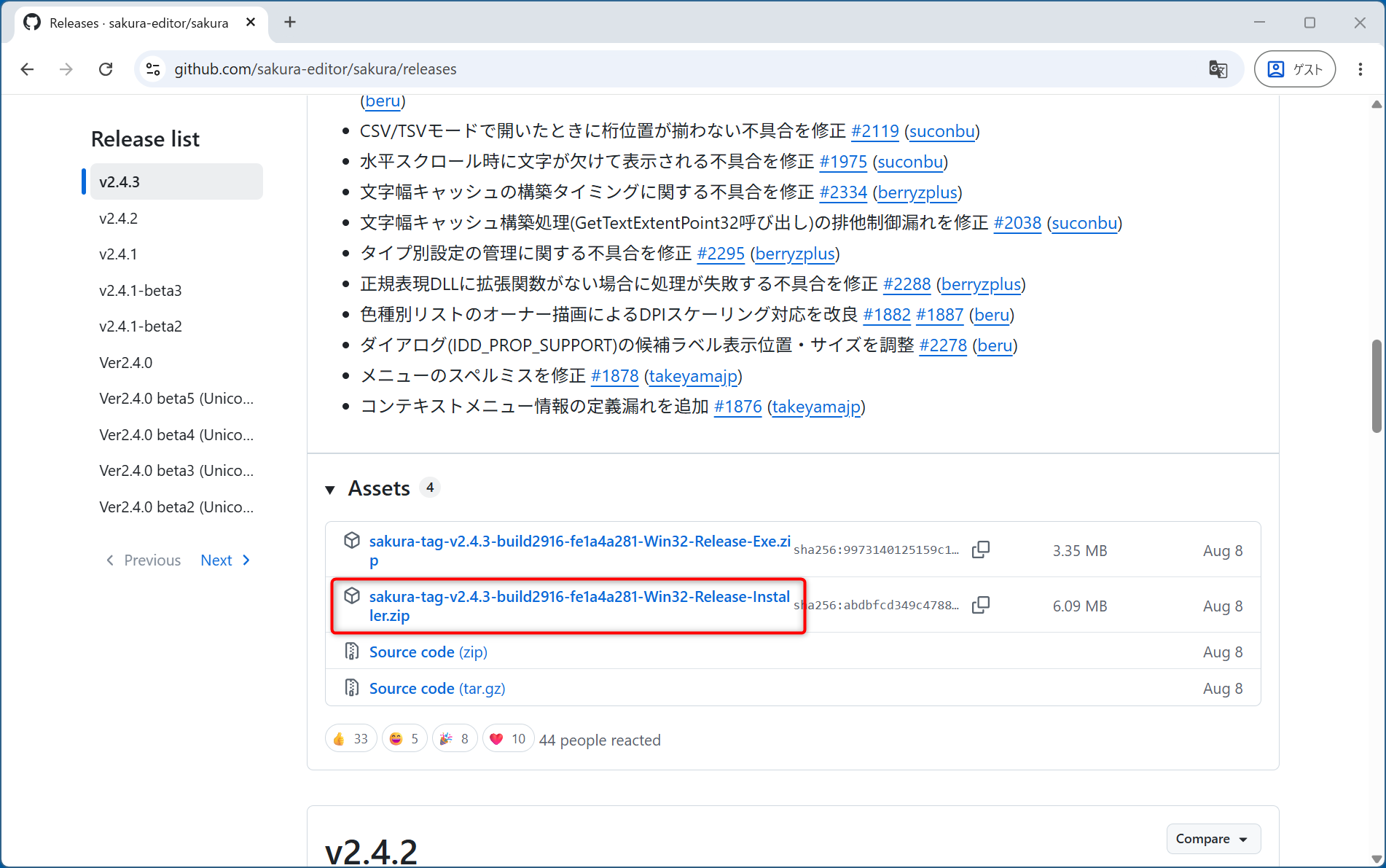Click the 6.09 MB file size text
The height and width of the screenshot is (868, 1386).
[1079, 606]
